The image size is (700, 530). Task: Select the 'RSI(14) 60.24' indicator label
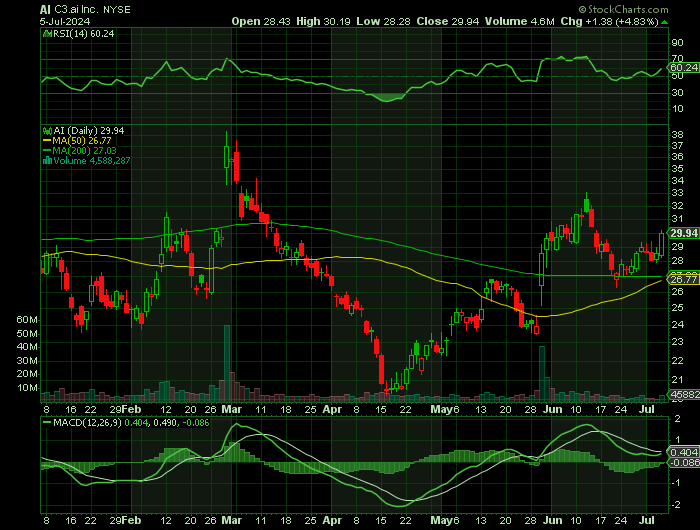click(83, 34)
